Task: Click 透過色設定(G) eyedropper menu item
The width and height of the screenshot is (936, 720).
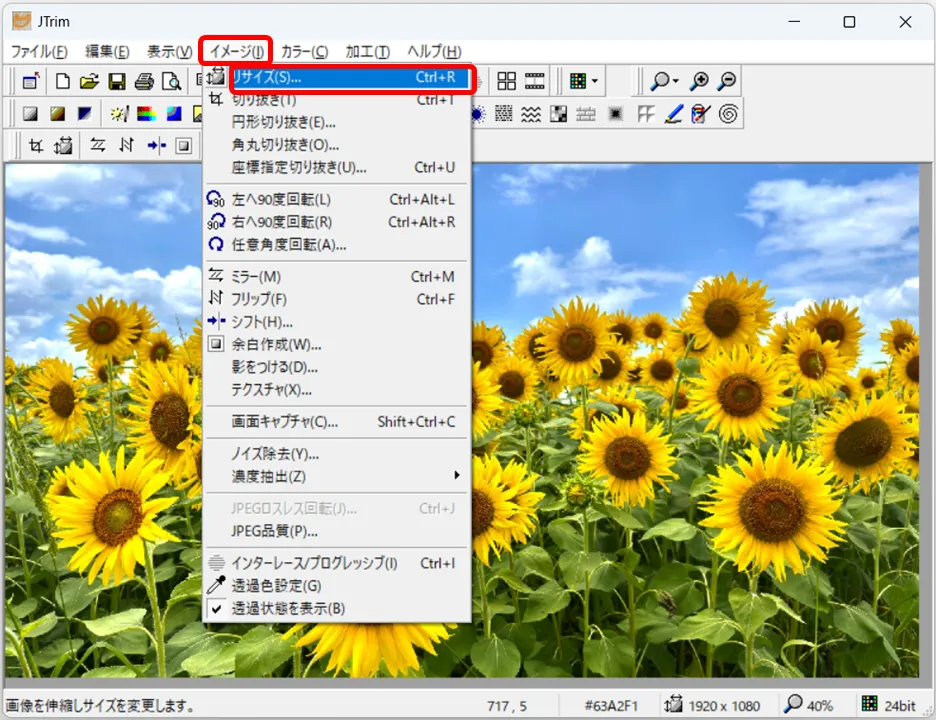Action: (x=276, y=586)
